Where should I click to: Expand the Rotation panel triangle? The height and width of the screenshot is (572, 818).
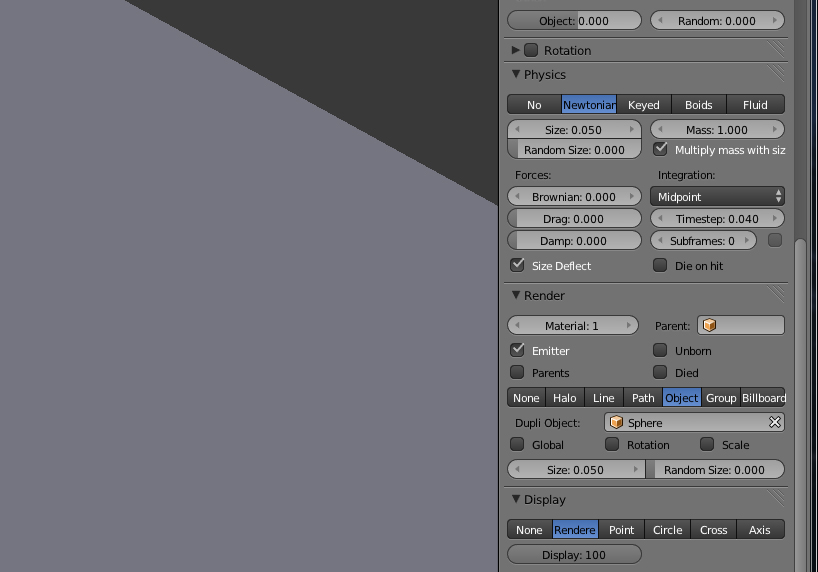coord(515,50)
